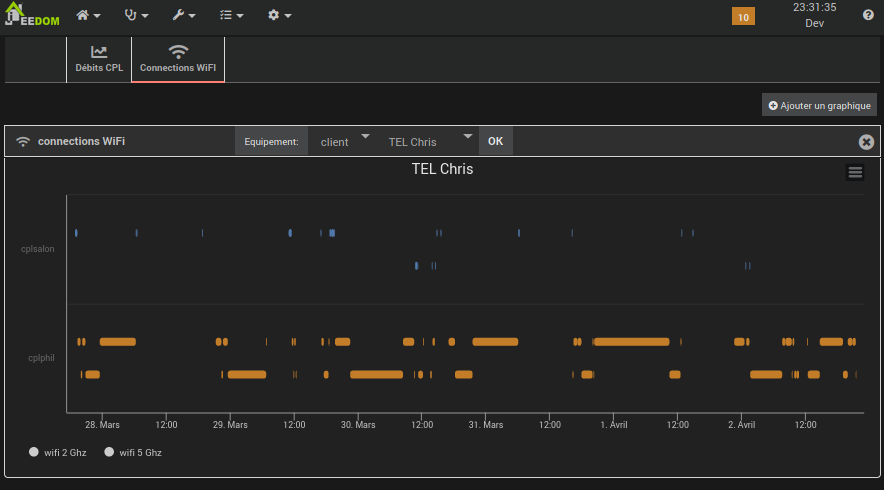Open the checklist plugins menu
884x490 pixels.
[x=231, y=15]
